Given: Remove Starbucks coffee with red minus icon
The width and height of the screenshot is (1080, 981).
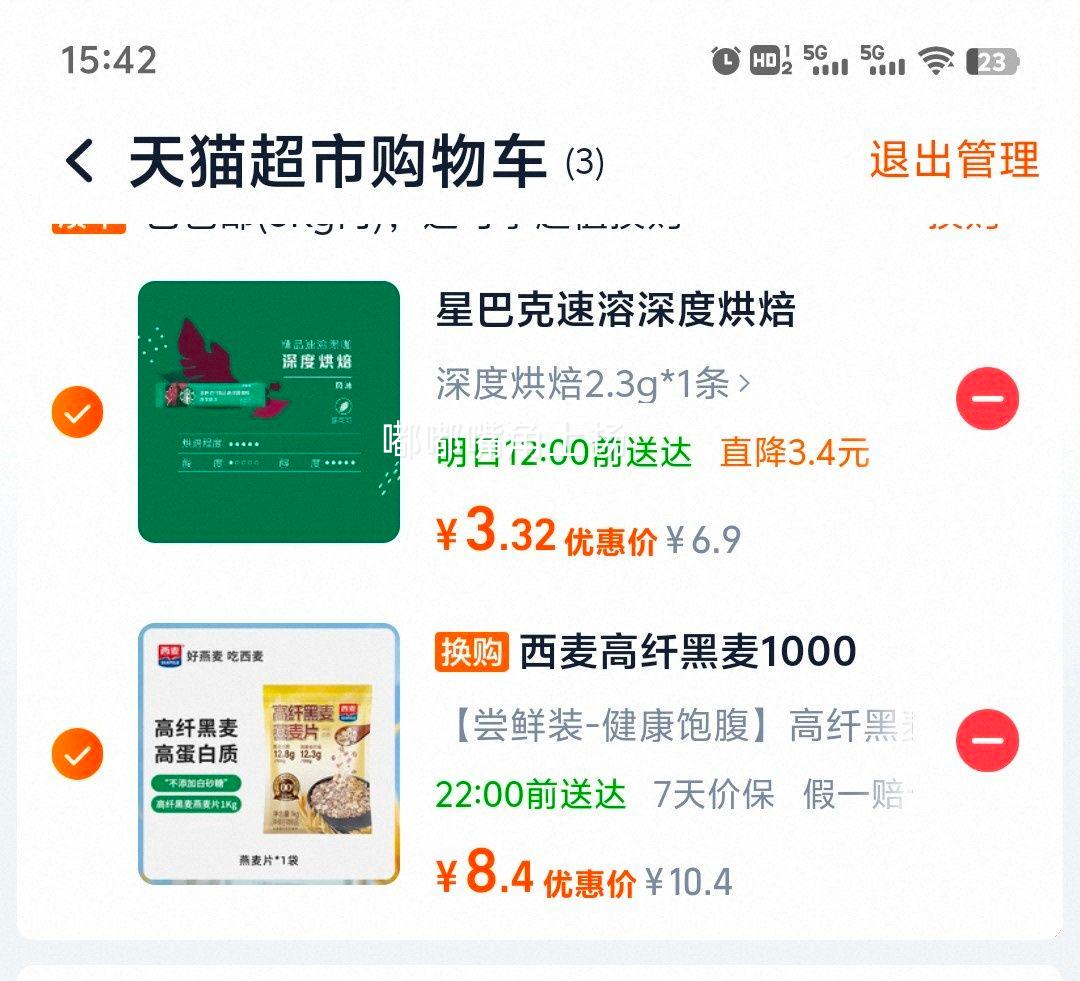Looking at the screenshot, I should coord(987,397).
